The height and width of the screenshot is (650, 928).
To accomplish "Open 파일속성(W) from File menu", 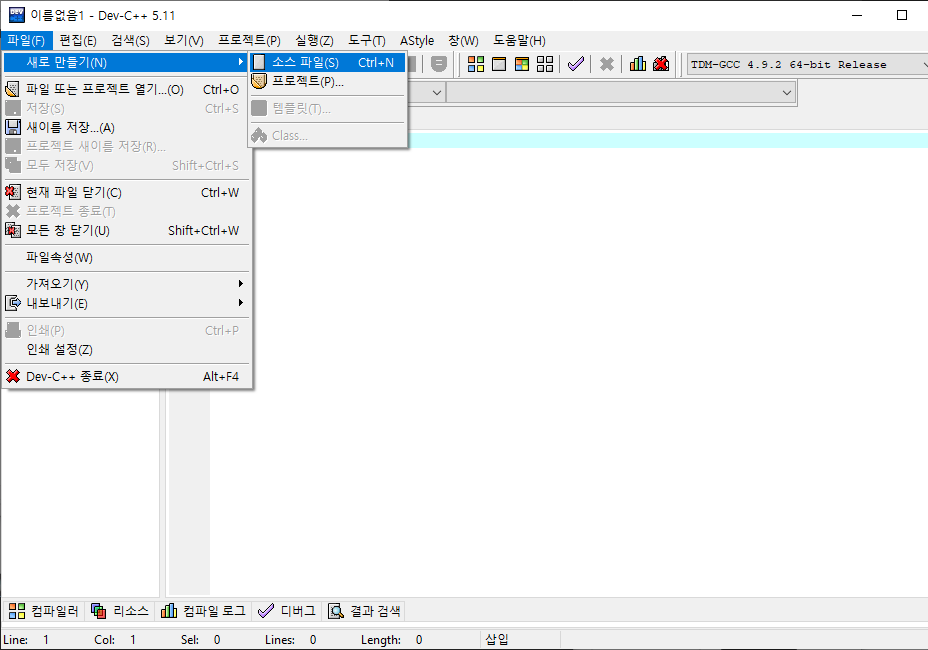I will (126, 258).
